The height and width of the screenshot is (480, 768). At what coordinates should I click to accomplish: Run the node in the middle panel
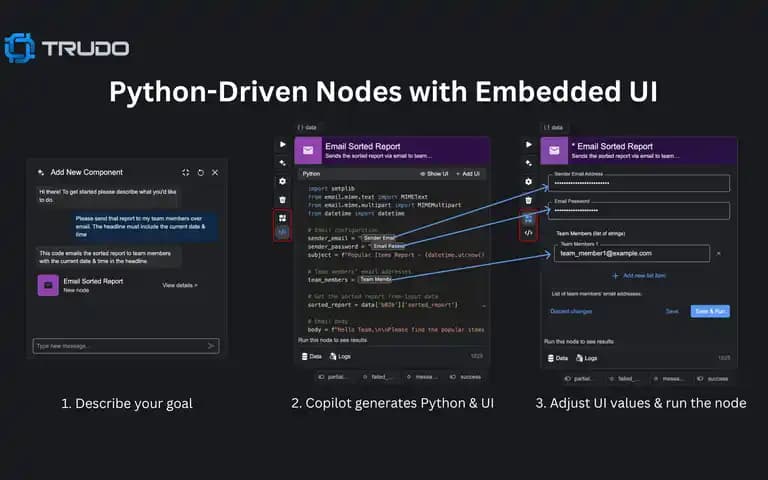[283, 144]
